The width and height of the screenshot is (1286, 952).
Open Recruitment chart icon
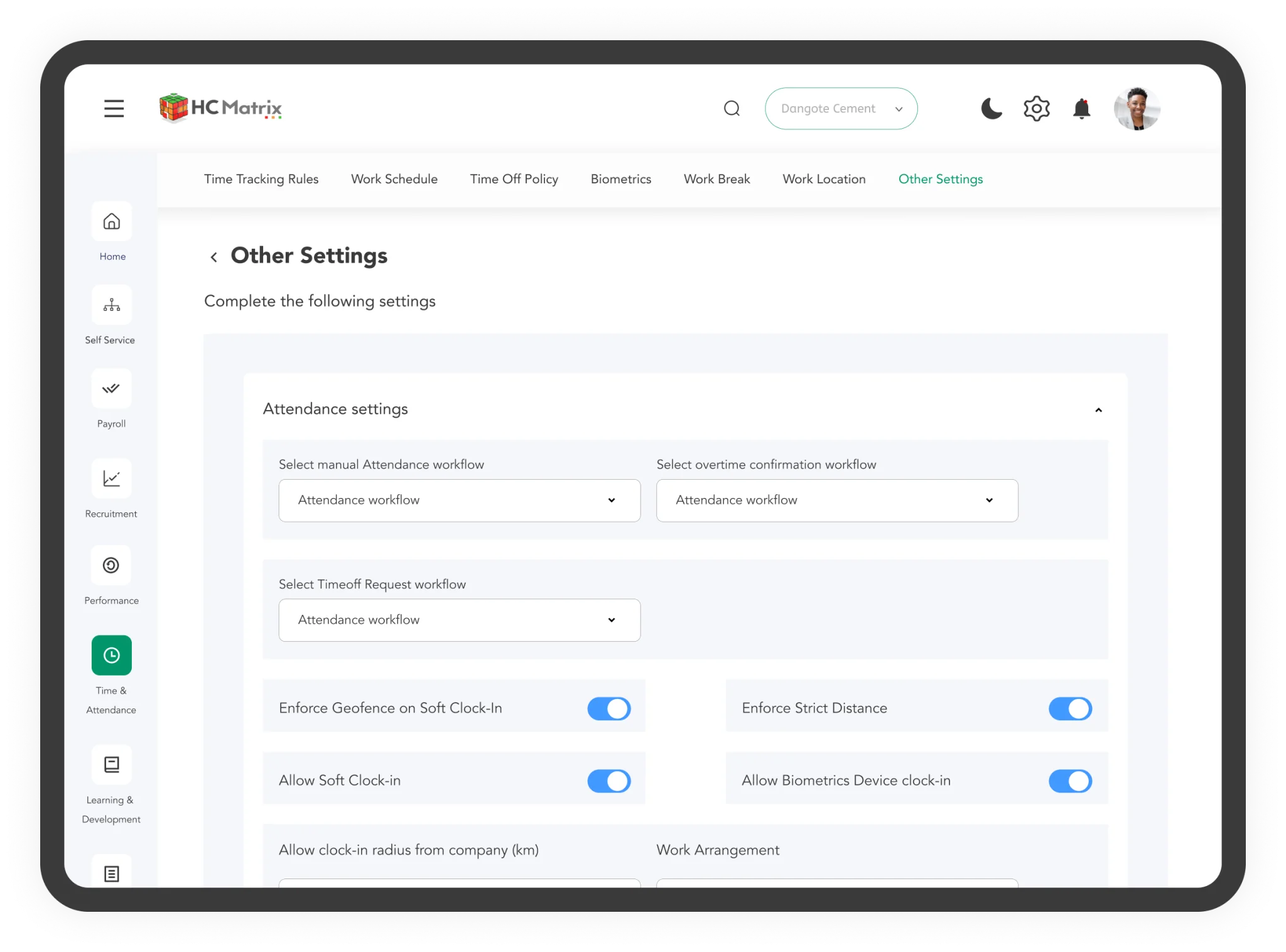click(112, 479)
